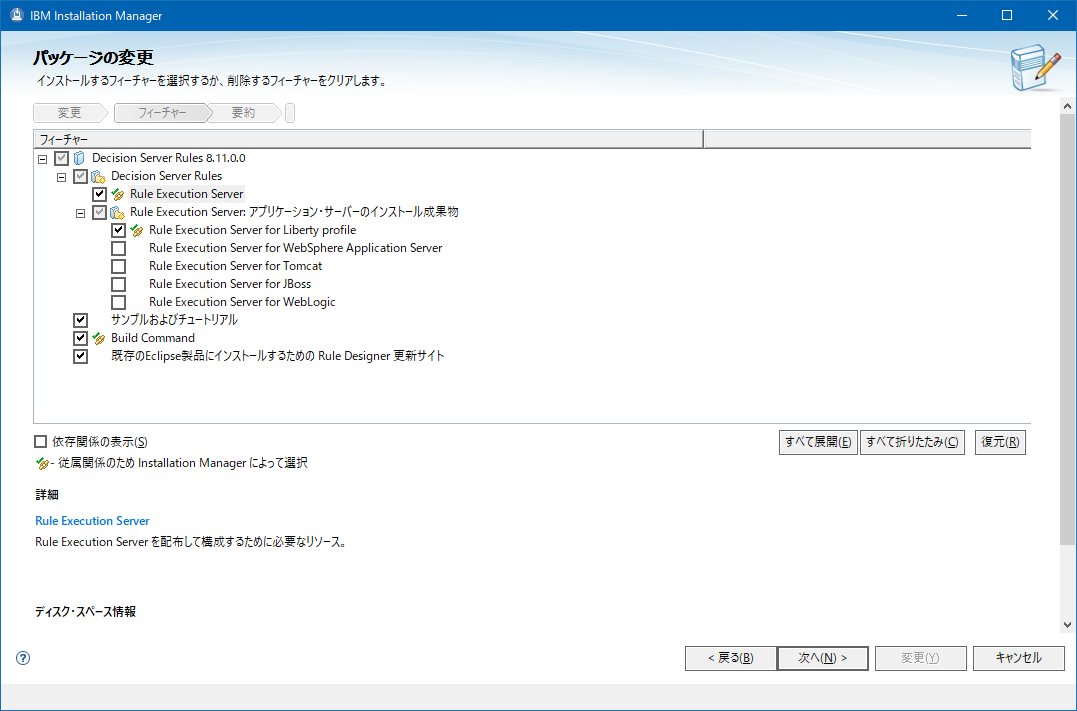
Task: Collapse the Rule Execution Server: アプリケーション・サーバー node
Action: pyautogui.click(x=80, y=213)
